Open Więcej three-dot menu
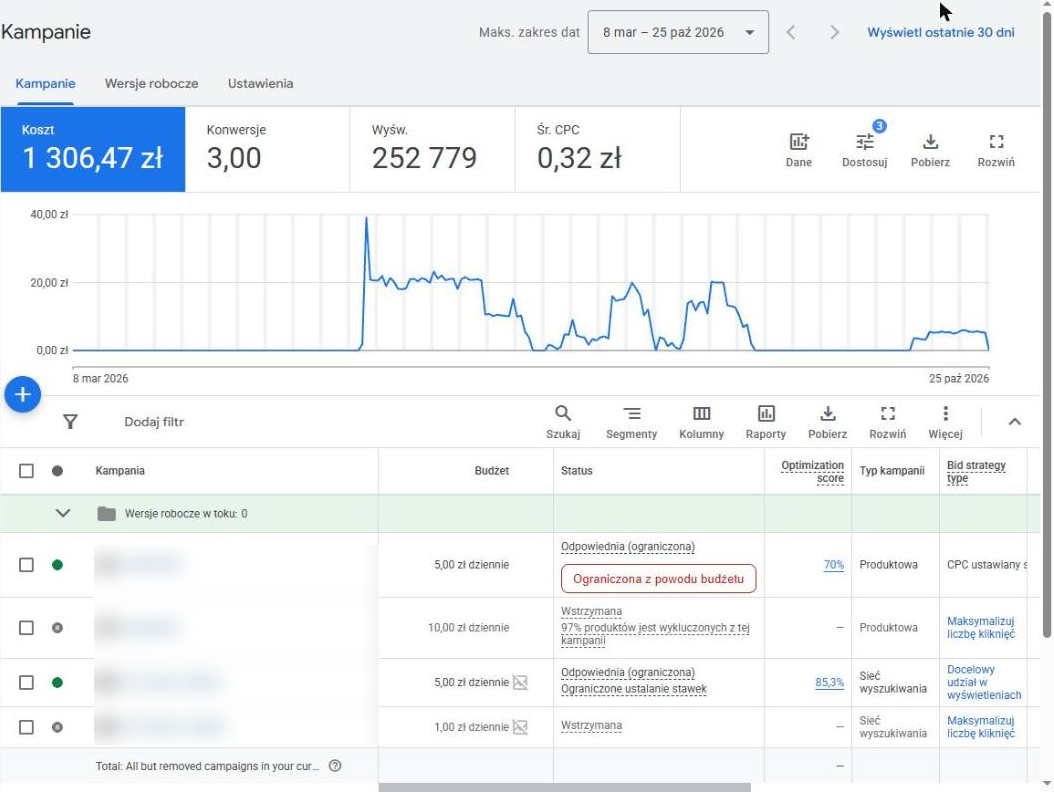Viewport: 1054px width, 792px height. pyautogui.click(x=945, y=422)
